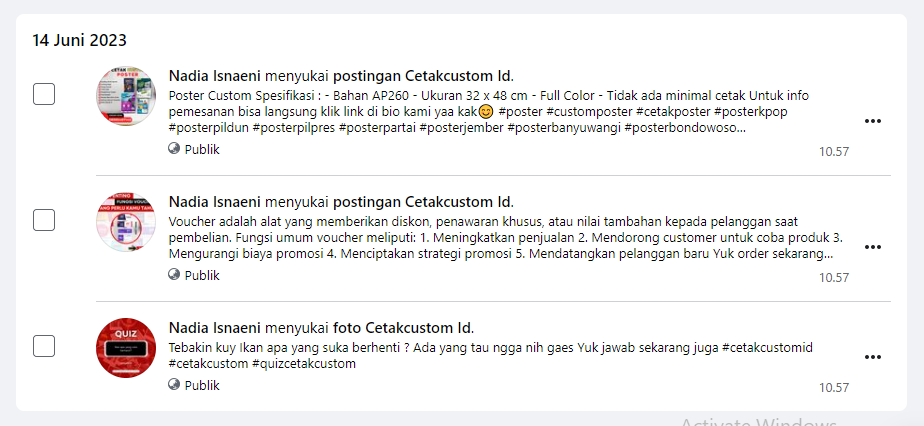
Task: Open the three-dot menu on the quiz photo entry
Action: [872, 357]
